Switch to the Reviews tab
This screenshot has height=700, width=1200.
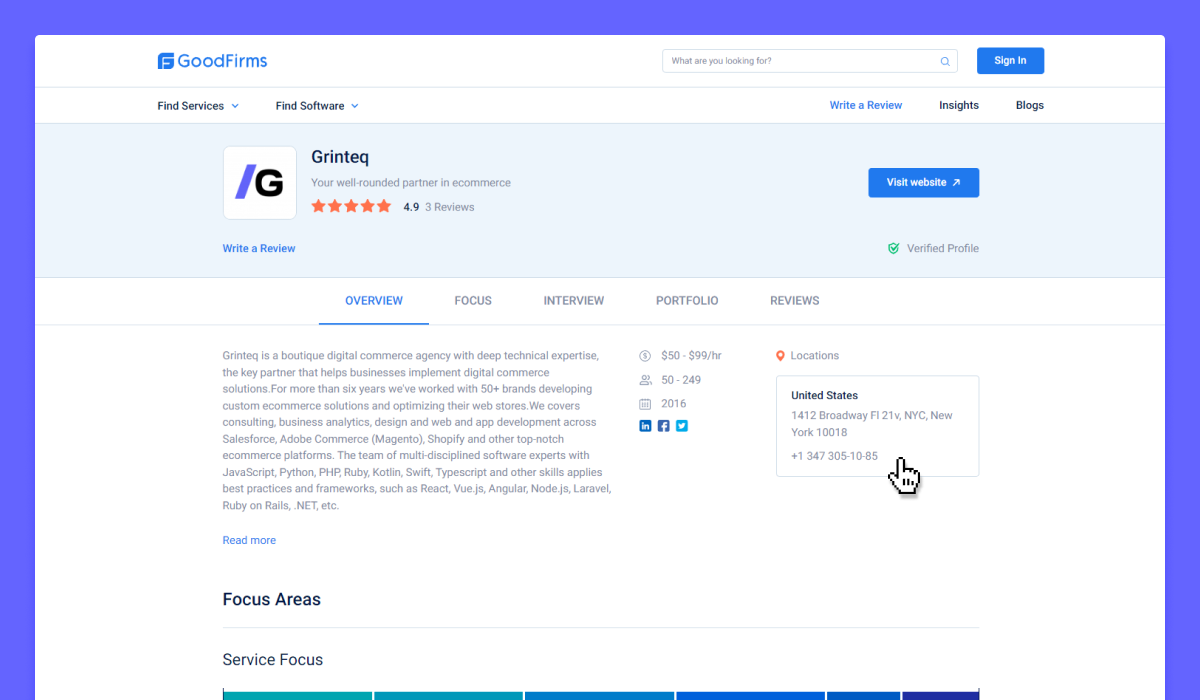click(x=795, y=301)
